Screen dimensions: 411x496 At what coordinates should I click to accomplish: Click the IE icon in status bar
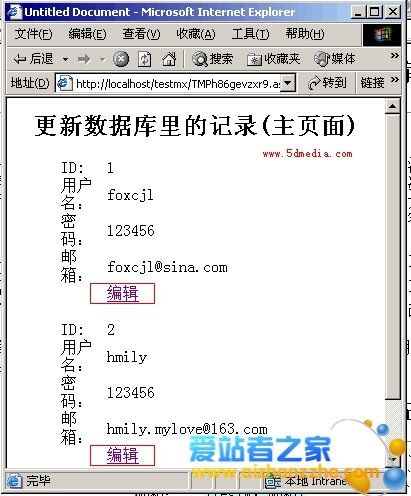pos(15,481)
